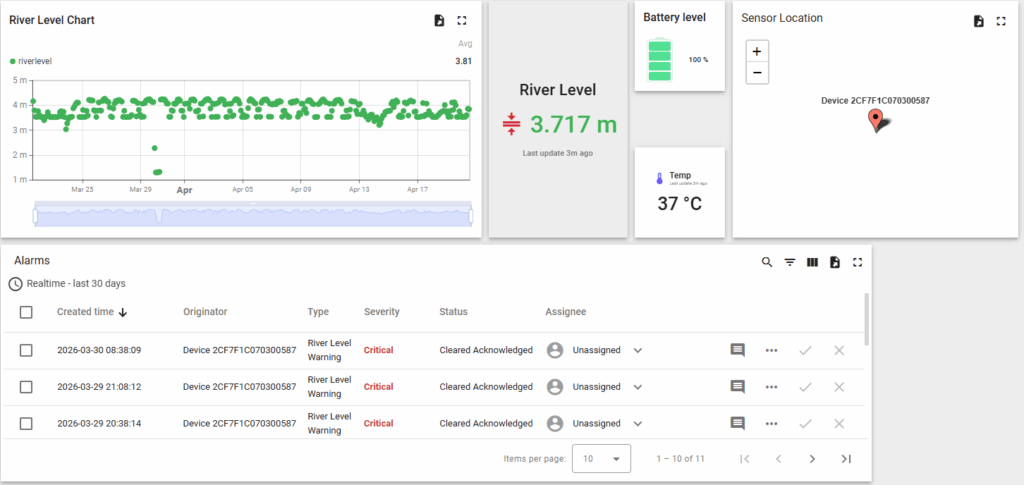This screenshot has height=485, width=1024.
Task: Sort alarms by Created time column
Action: point(91,312)
